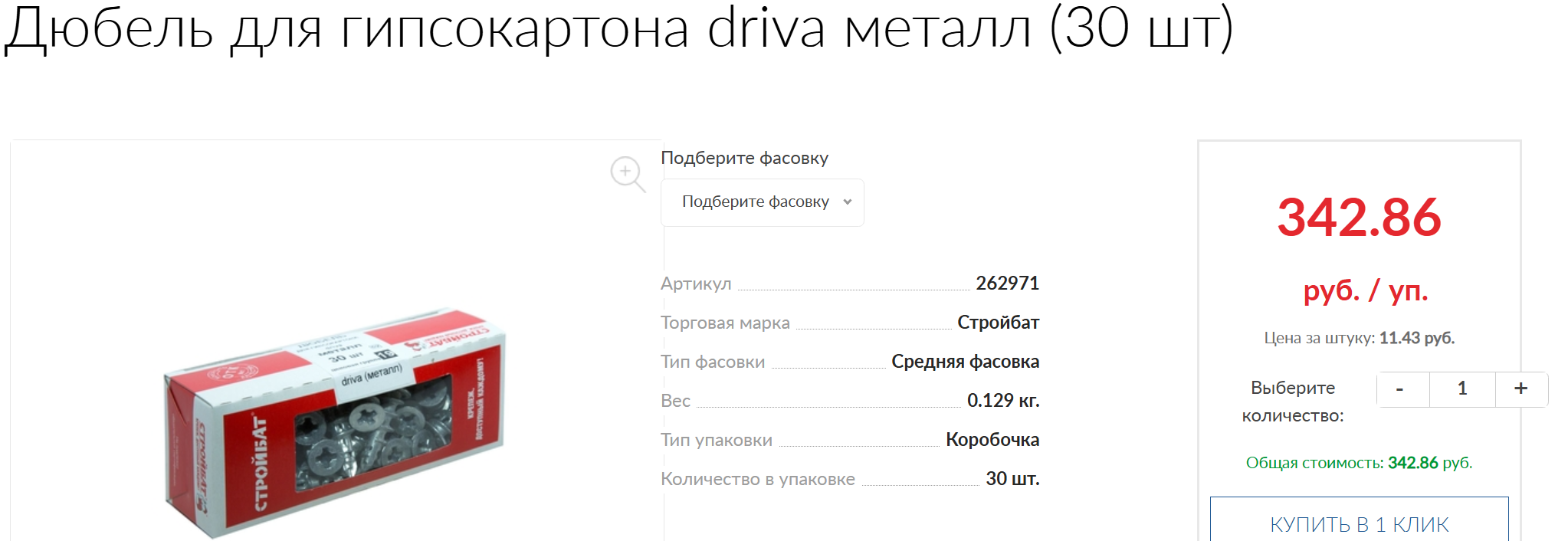Increase quantity with the plus button

[1521, 389]
